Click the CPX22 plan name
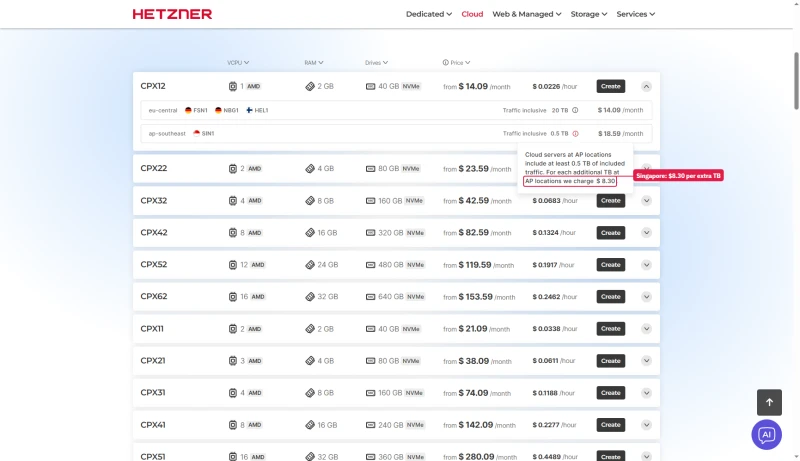Viewport: 800px width, 461px height. 154,168
